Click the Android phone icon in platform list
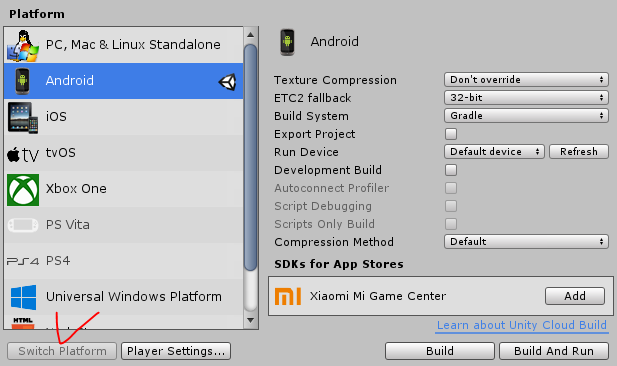Viewport: 617px width, 366px height. pos(23,81)
